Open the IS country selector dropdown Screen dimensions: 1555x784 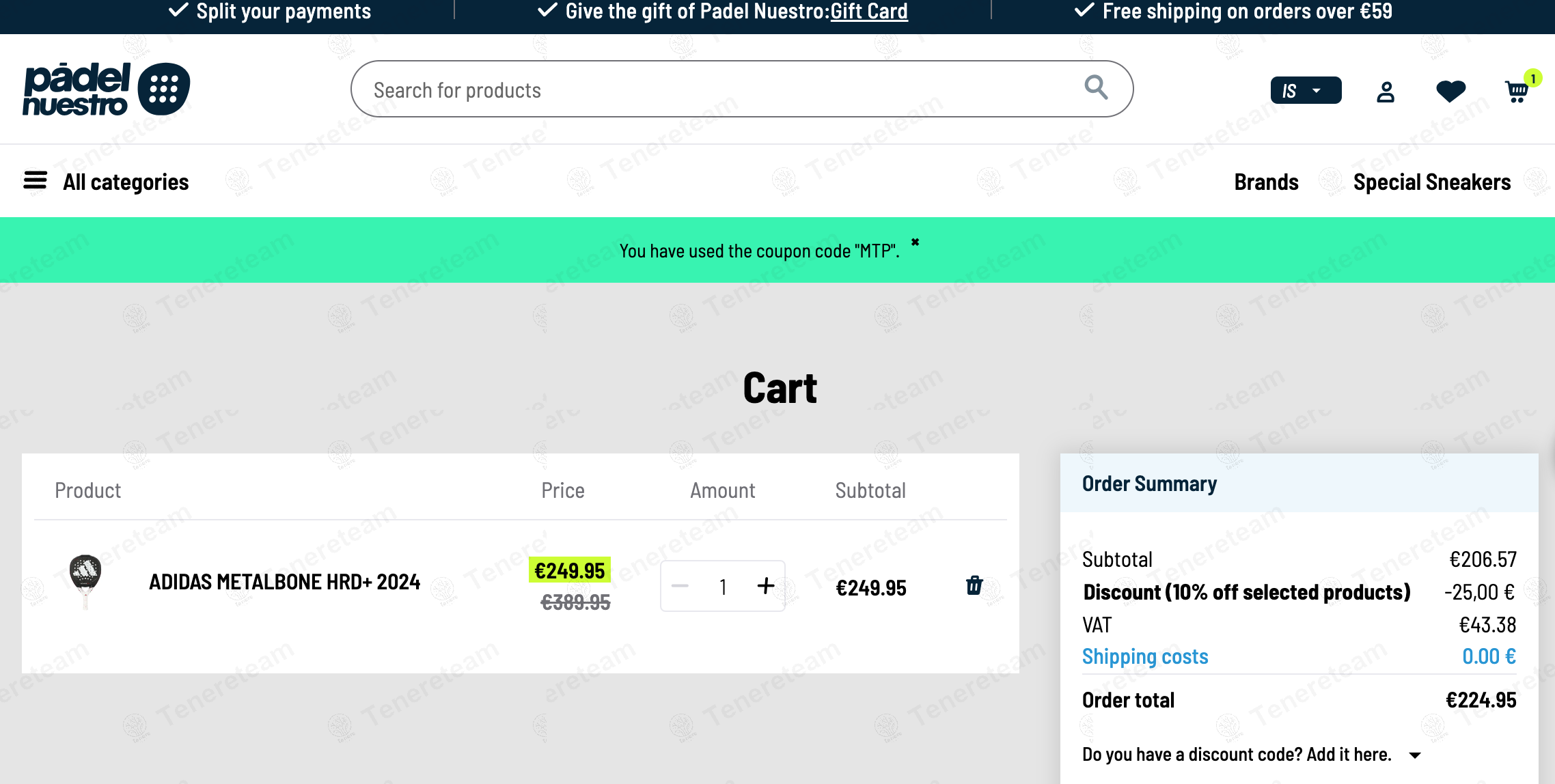(x=1305, y=91)
